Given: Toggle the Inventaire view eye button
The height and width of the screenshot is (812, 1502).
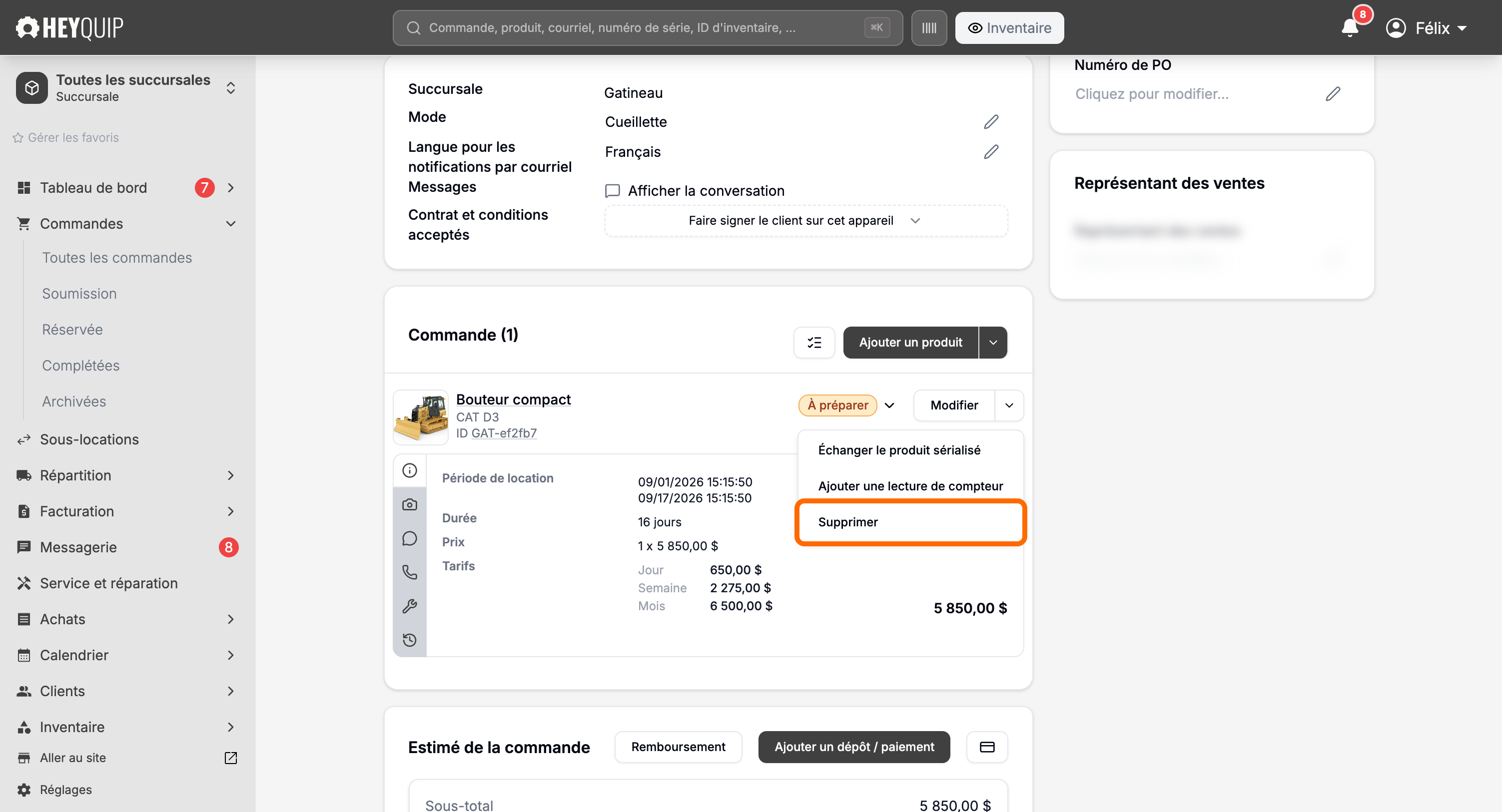Looking at the screenshot, I should point(1009,28).
